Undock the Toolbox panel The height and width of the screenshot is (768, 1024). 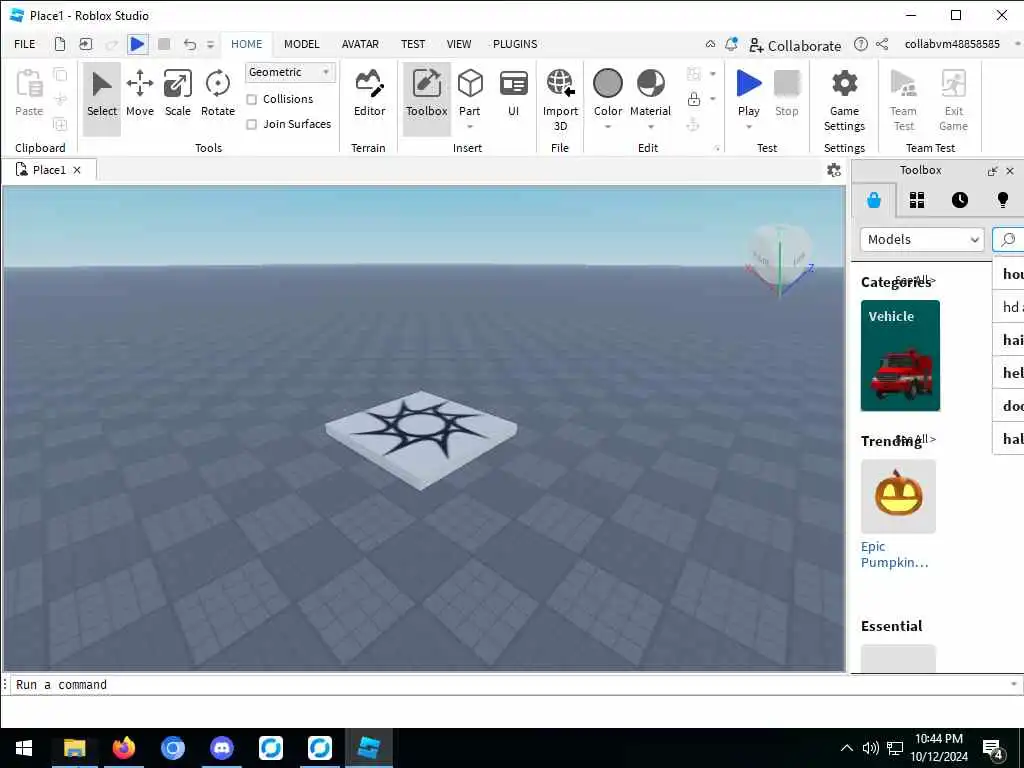pos(992,171)
